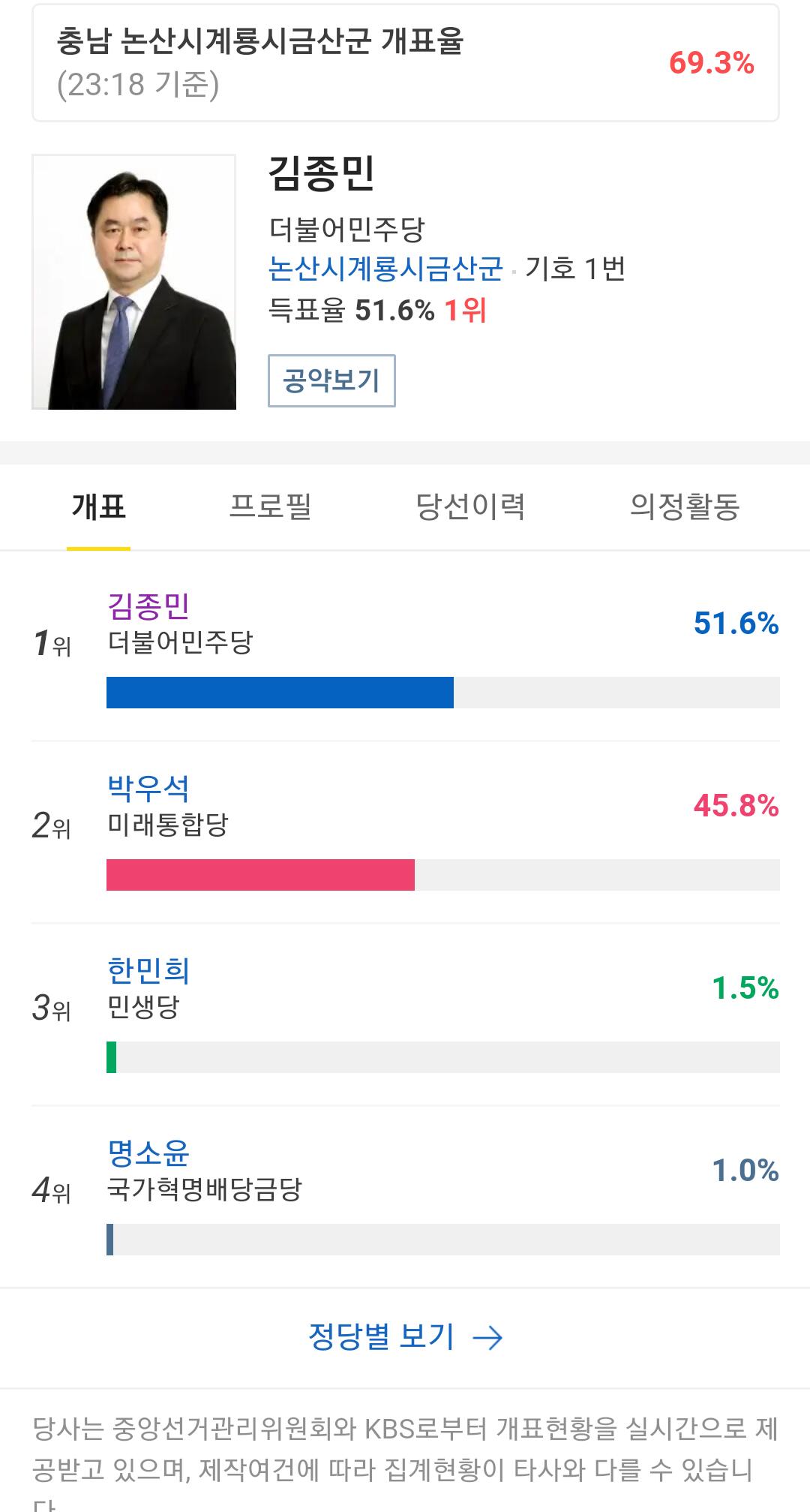The width and height of the screenshot is (810, 1512).
Task: Click the 공약보기 button
Action: click(331, 381)
